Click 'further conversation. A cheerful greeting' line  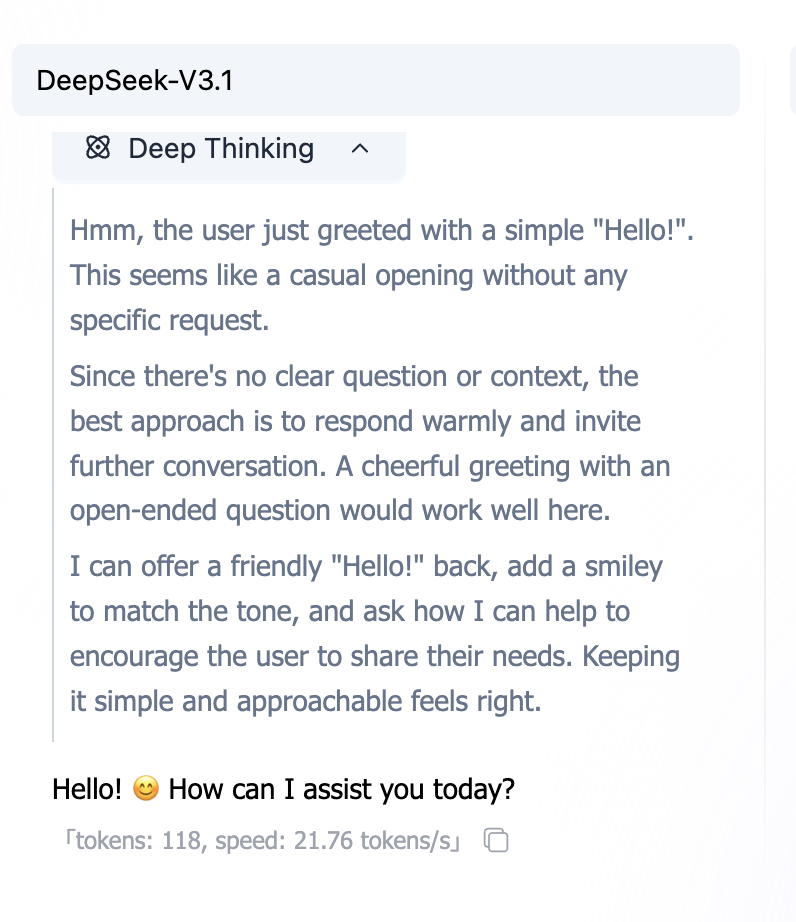[x=370, y=466]
